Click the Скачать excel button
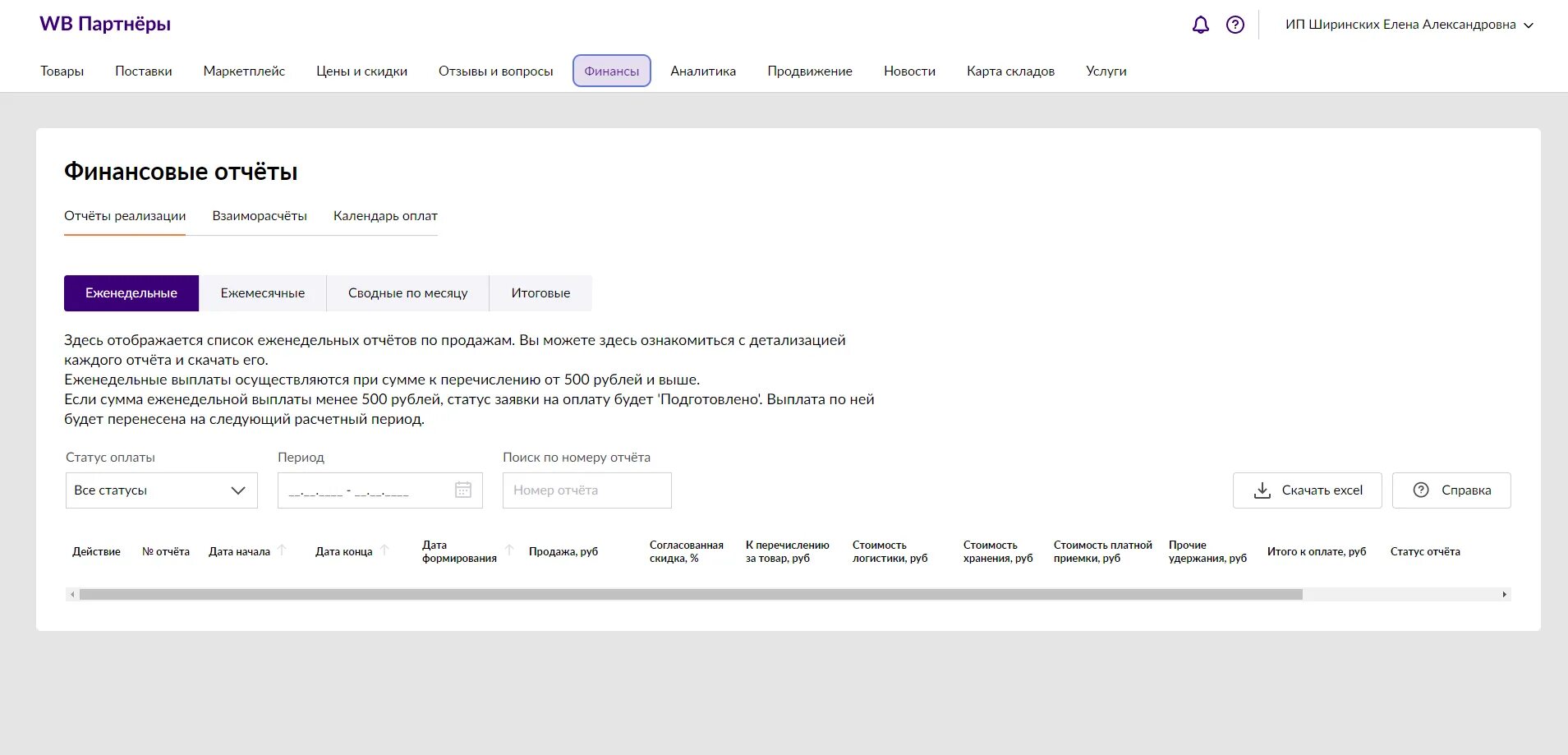 pos(1308,490)
